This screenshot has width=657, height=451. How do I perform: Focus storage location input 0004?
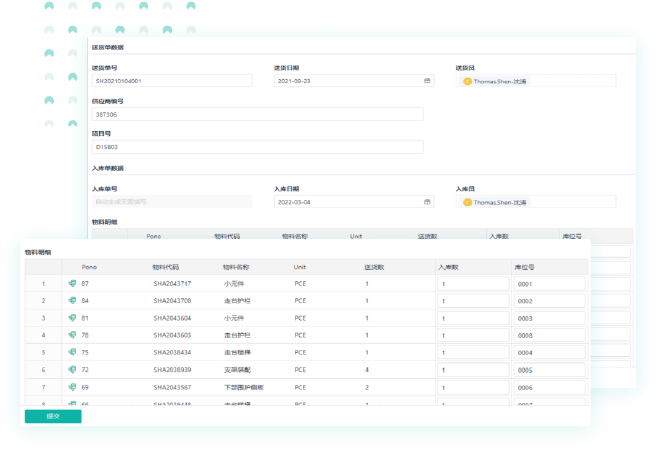549,353
